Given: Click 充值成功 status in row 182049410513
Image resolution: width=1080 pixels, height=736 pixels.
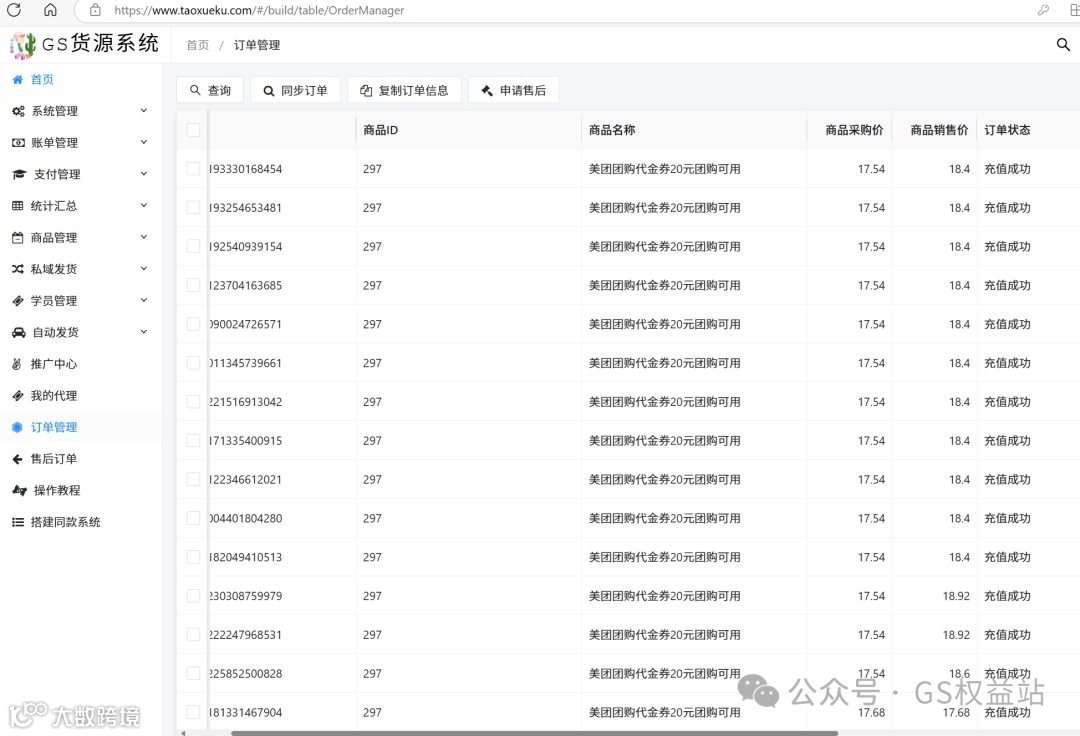Looking at the screenshot, I should (x=1007, y=557).
